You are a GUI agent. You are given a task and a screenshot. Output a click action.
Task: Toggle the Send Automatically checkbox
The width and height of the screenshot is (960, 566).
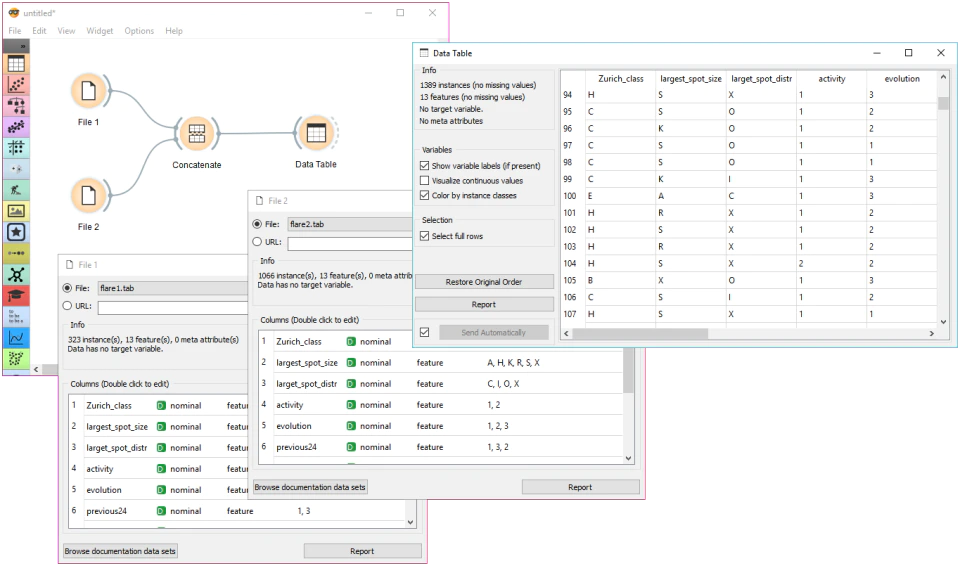pyautogui.click(x=424, y=332)
